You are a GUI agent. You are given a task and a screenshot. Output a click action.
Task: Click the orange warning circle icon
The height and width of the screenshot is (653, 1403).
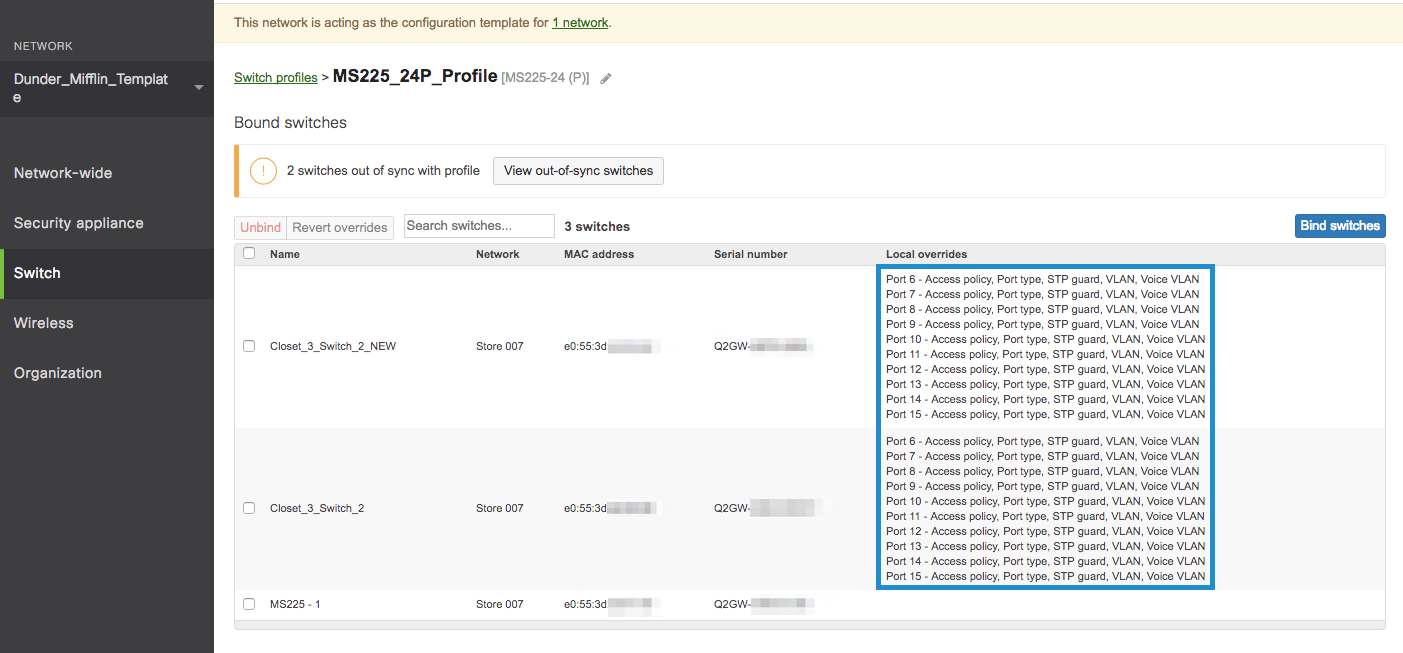(263, 170)
